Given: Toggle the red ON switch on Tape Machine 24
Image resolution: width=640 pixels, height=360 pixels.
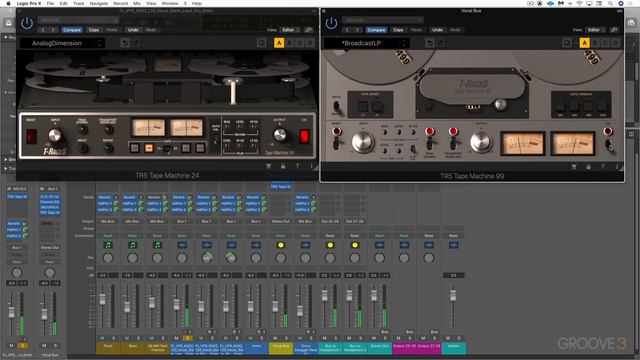Looking at the screenshot, I should [304, 136].
